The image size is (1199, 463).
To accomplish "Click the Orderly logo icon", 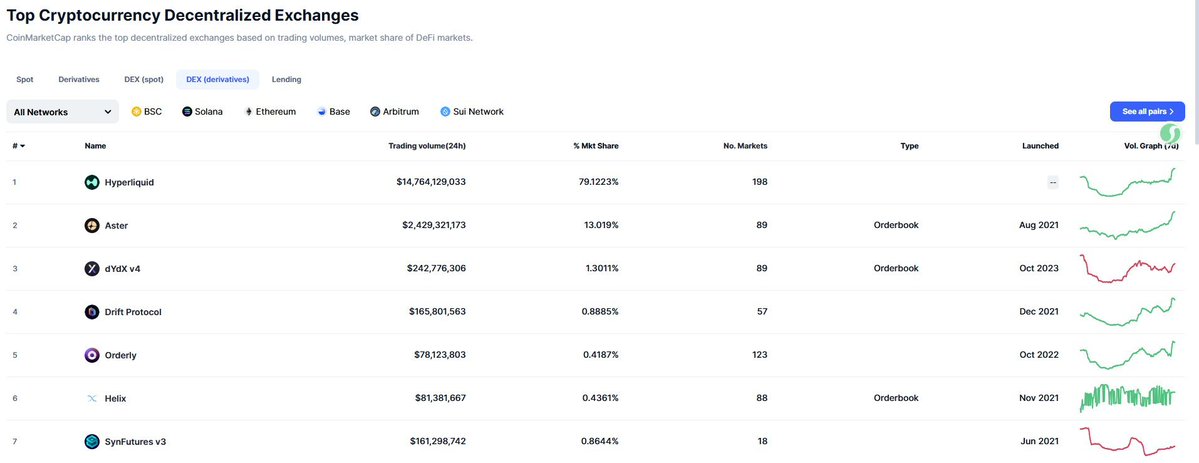I will [92, 355].
